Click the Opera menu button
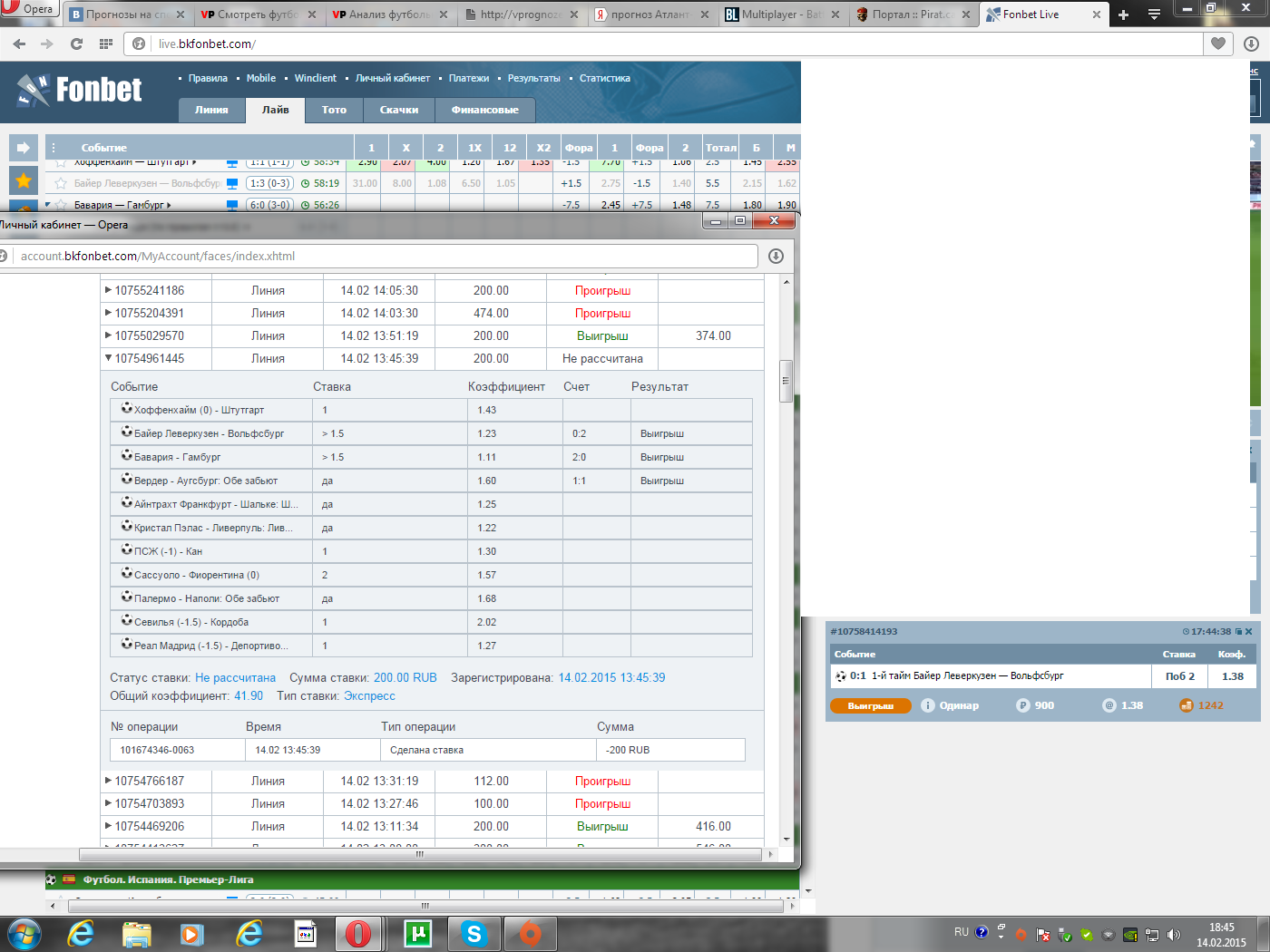The image size is (1270, 952). pos(29,9)
